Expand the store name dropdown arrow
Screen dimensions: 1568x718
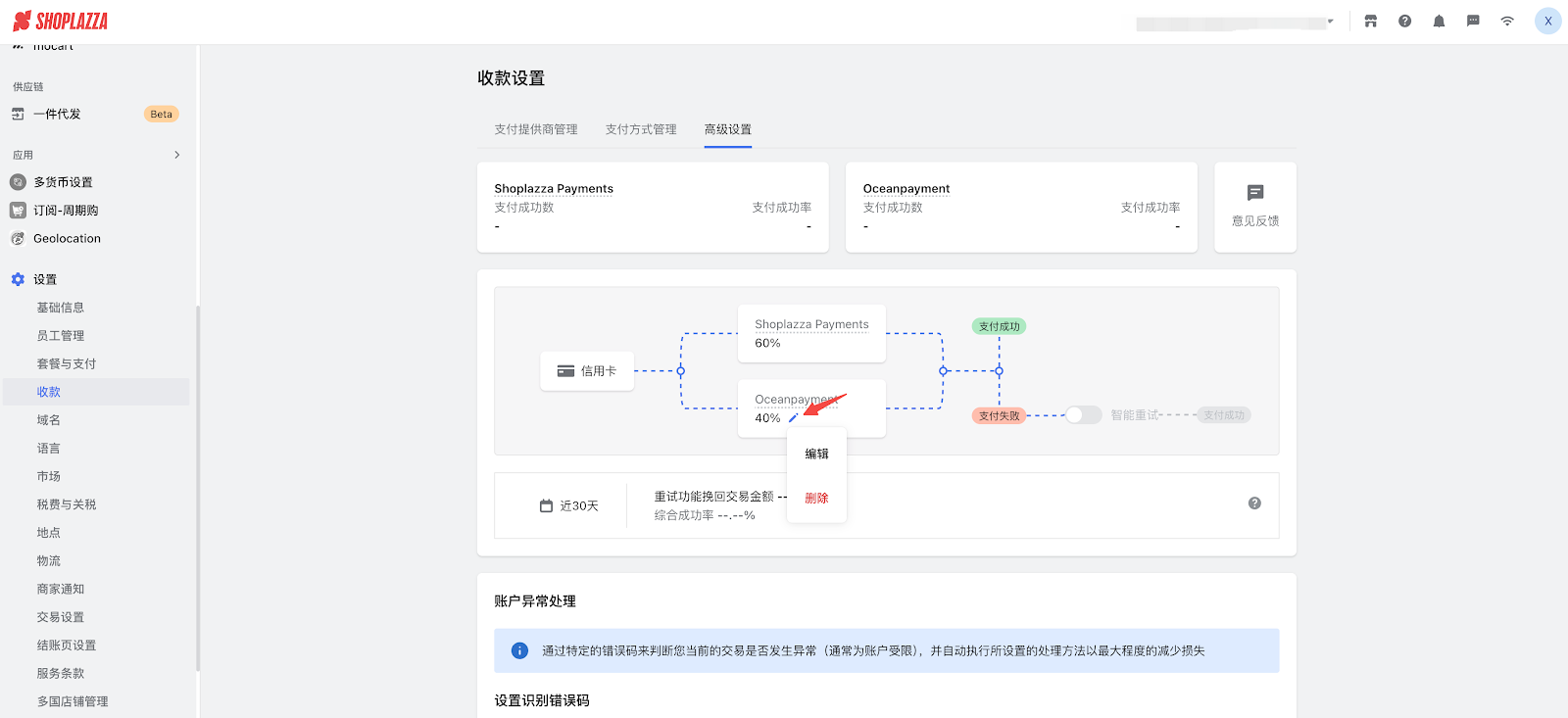tap(1330, 21)
